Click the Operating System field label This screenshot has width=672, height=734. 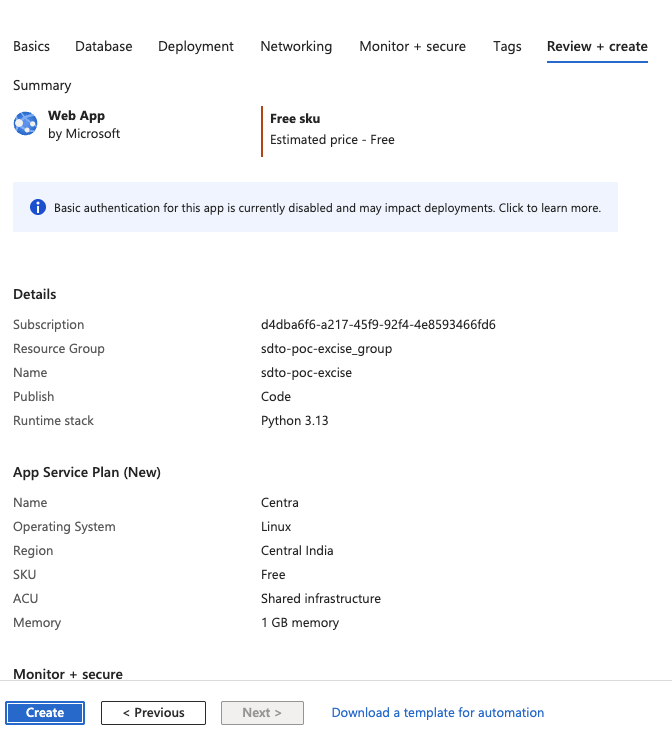click(64, 527)
